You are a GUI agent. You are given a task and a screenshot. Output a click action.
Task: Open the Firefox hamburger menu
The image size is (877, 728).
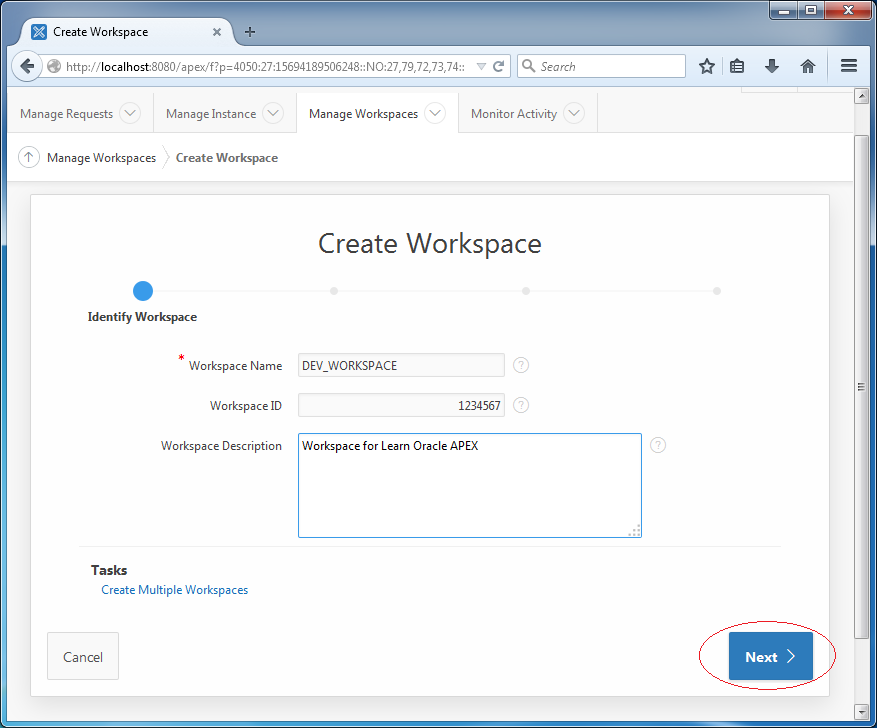[x=849, y=66]
